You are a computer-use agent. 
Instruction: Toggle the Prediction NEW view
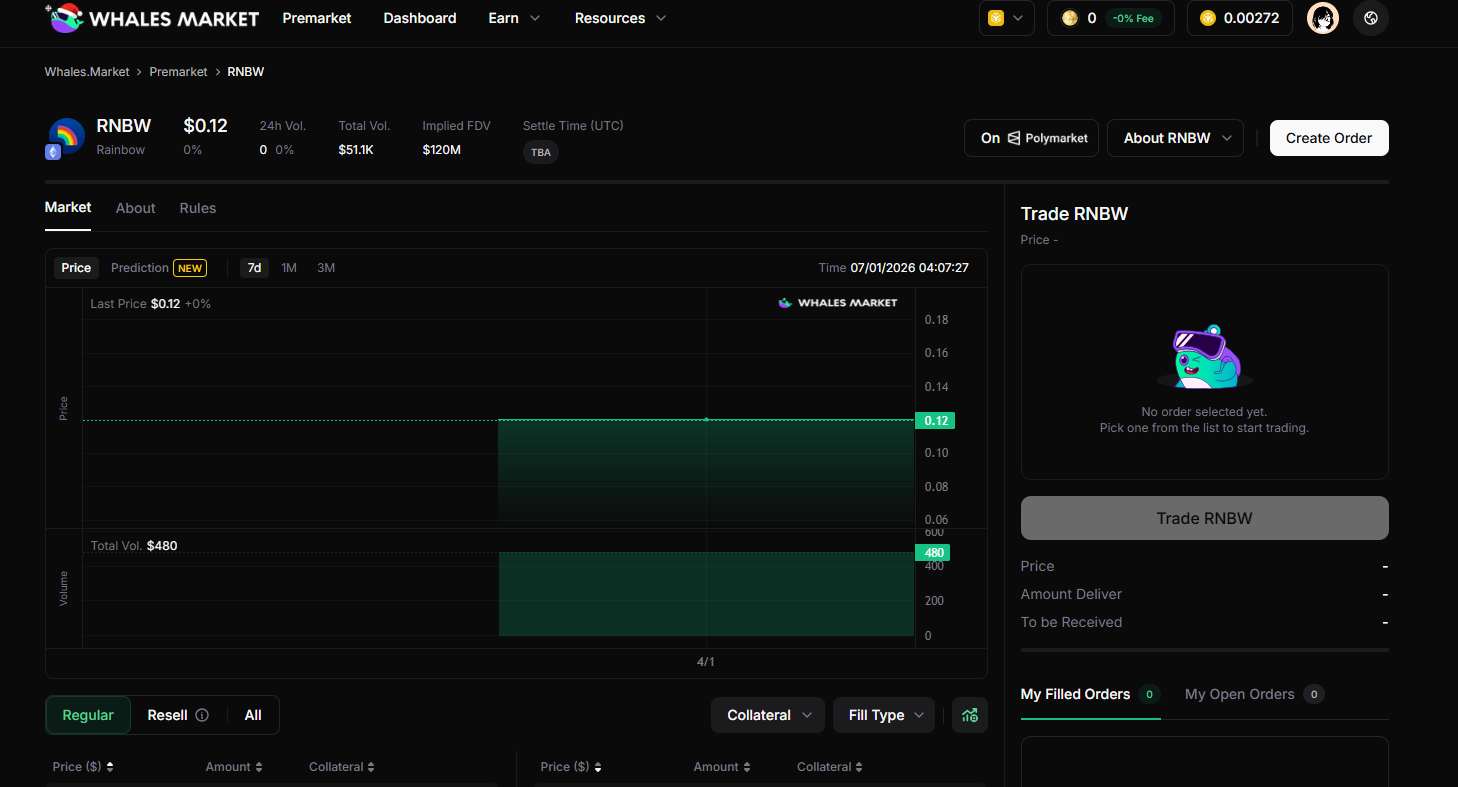tap(158, 267)
